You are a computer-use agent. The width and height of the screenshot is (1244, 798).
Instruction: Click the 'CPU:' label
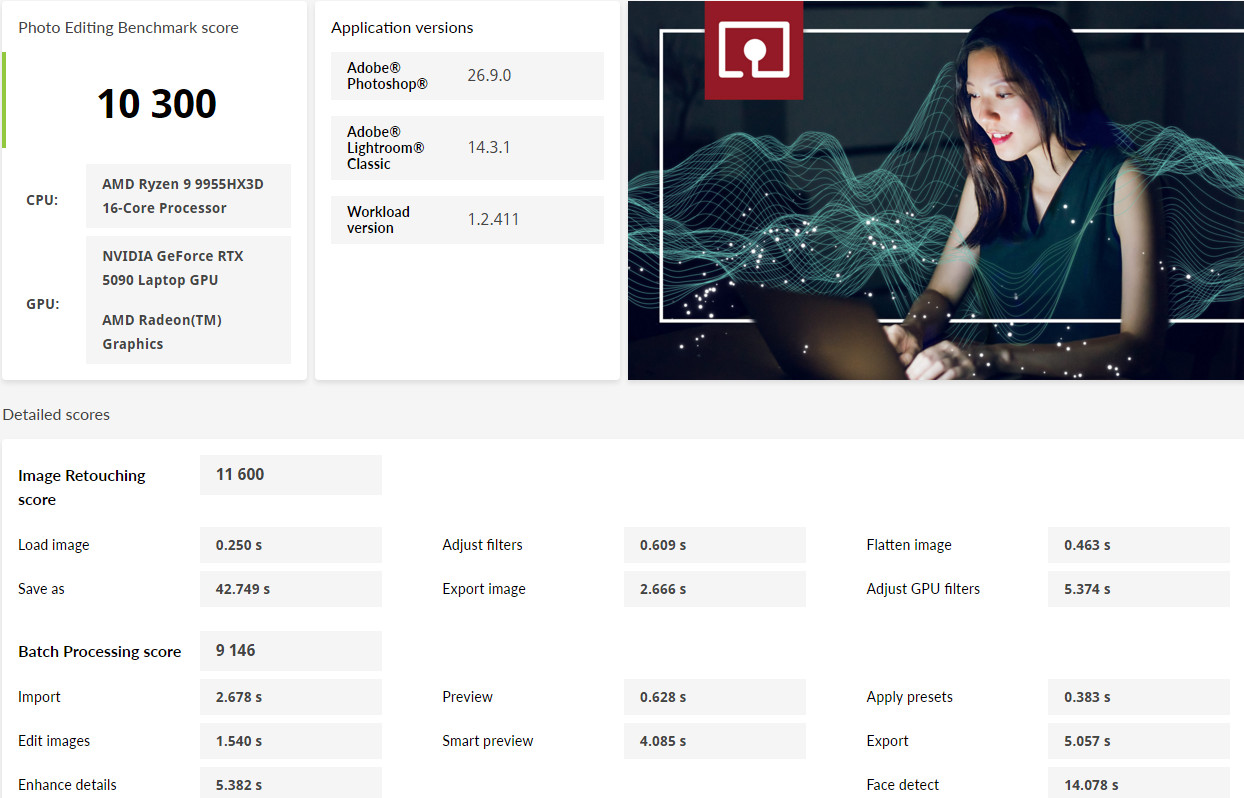(42, 200)
